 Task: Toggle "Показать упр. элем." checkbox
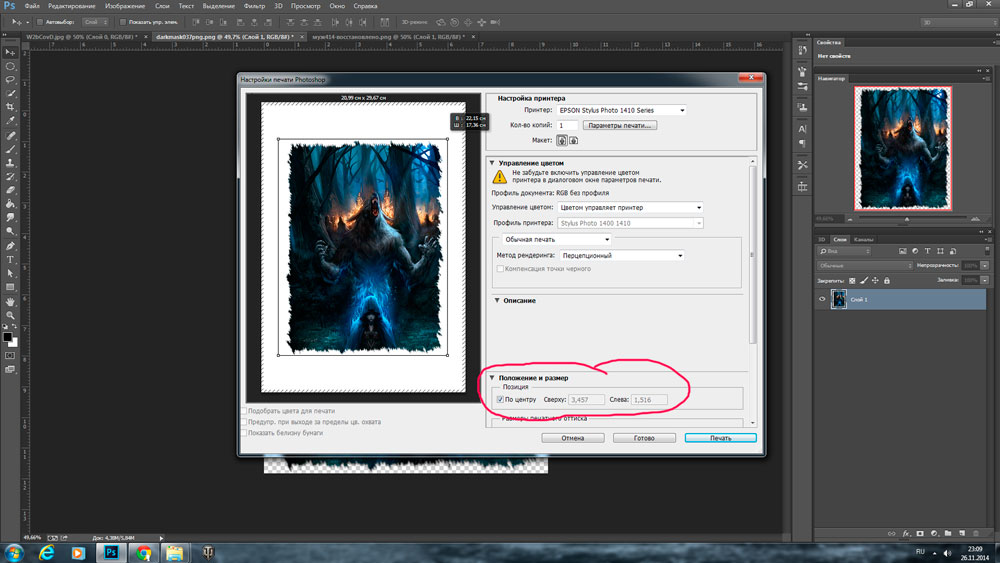coord(122,22)
